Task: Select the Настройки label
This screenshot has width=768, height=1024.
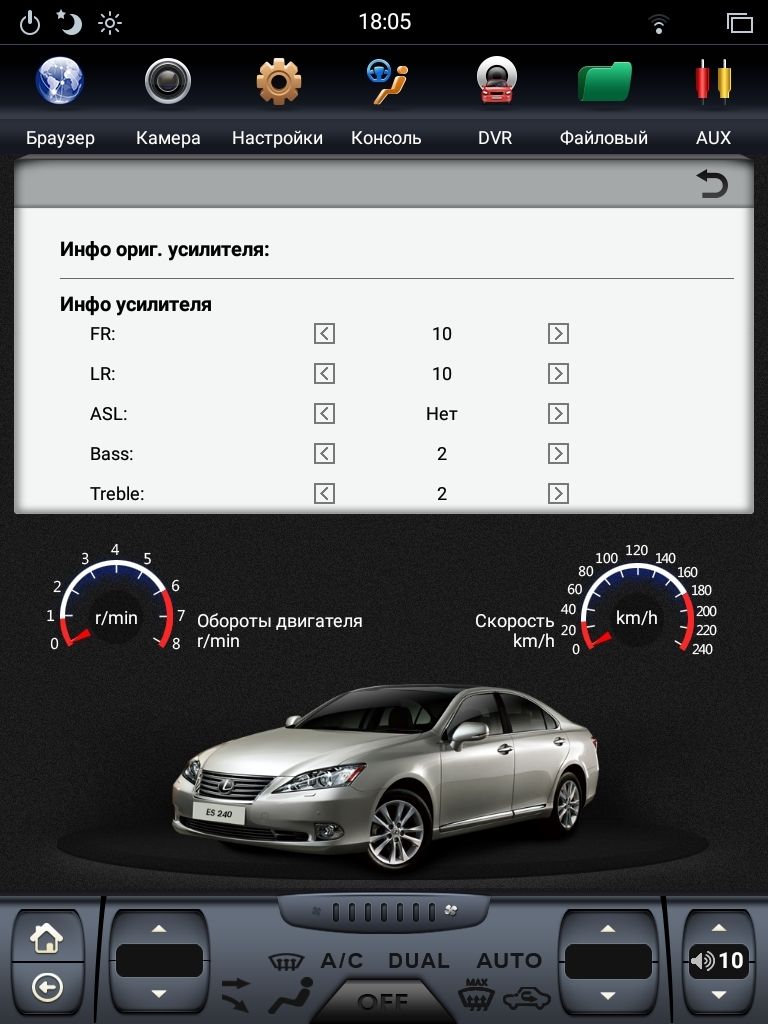Action: (x=278, y=138)
